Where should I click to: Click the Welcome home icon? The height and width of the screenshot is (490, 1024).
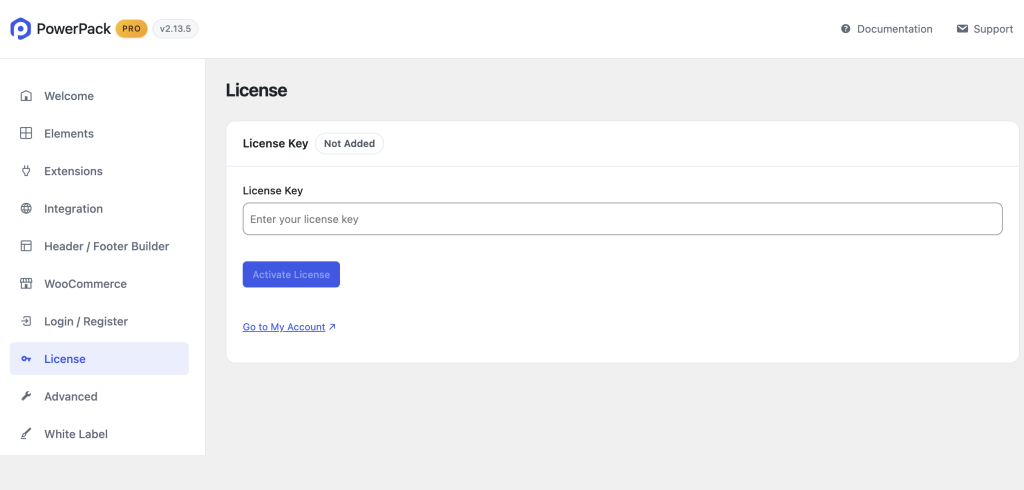click(26, 96)
